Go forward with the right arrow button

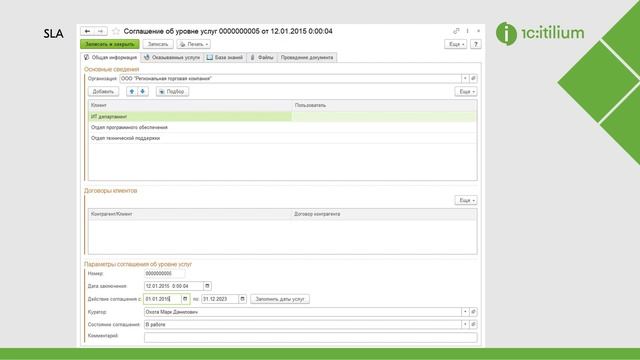100,31
